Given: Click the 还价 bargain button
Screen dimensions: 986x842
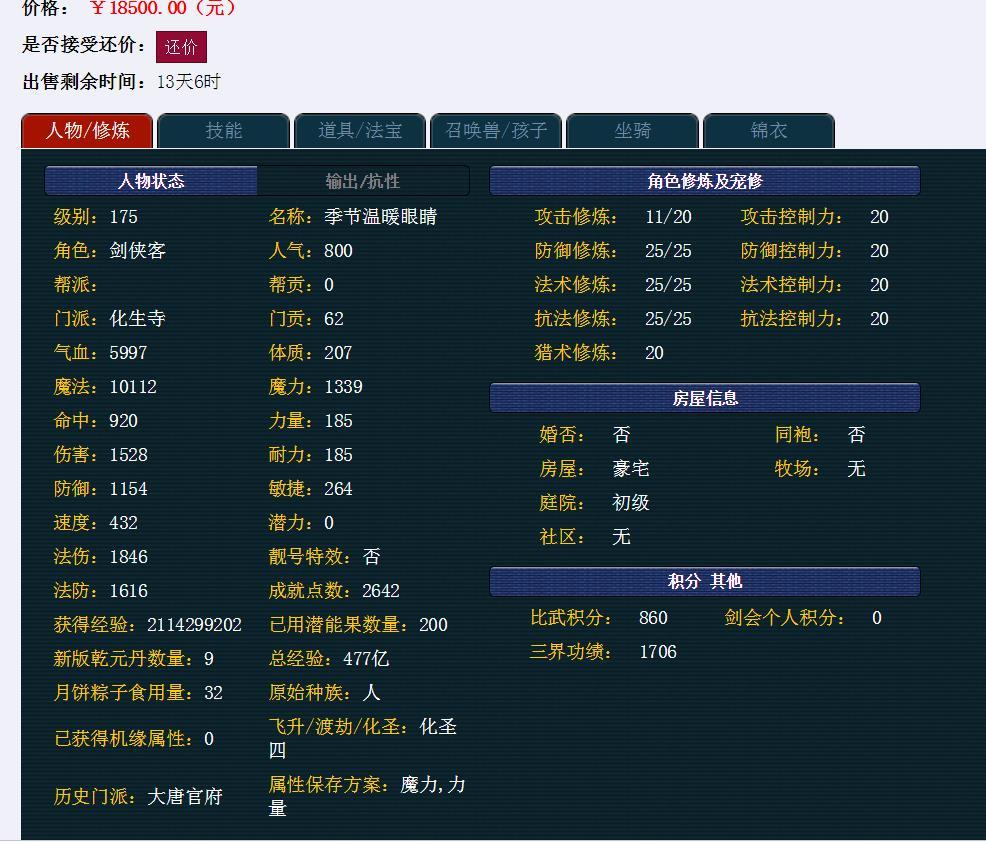Looking at the screenshot, I should (x=181, y=47).
